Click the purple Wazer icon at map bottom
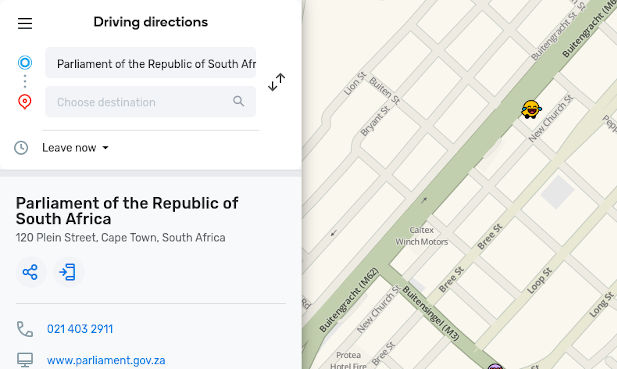The image size is (617, 369). [x=495, y=366]
